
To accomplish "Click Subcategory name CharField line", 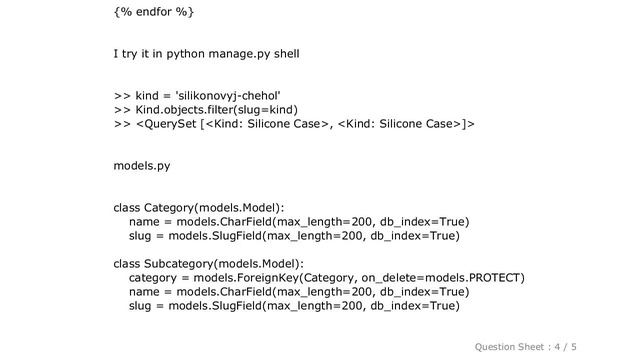I will [299, 292].
